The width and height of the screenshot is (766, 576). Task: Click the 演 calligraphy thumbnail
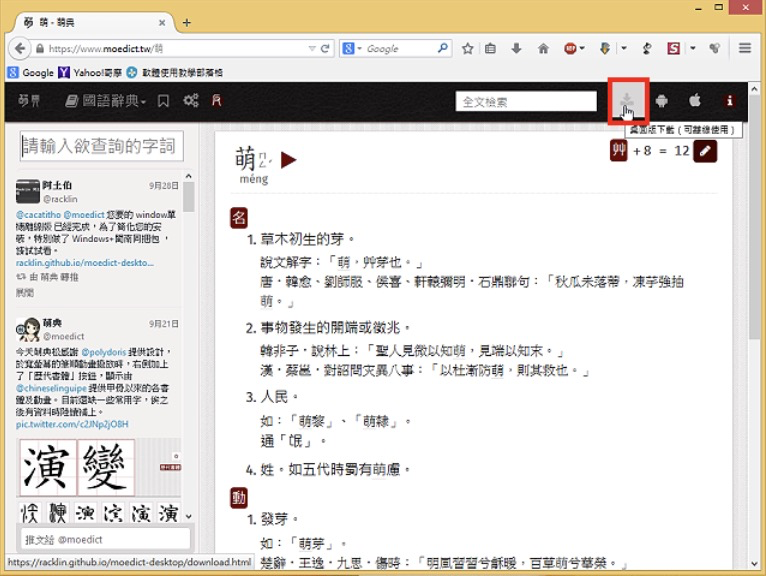[48, 467]
